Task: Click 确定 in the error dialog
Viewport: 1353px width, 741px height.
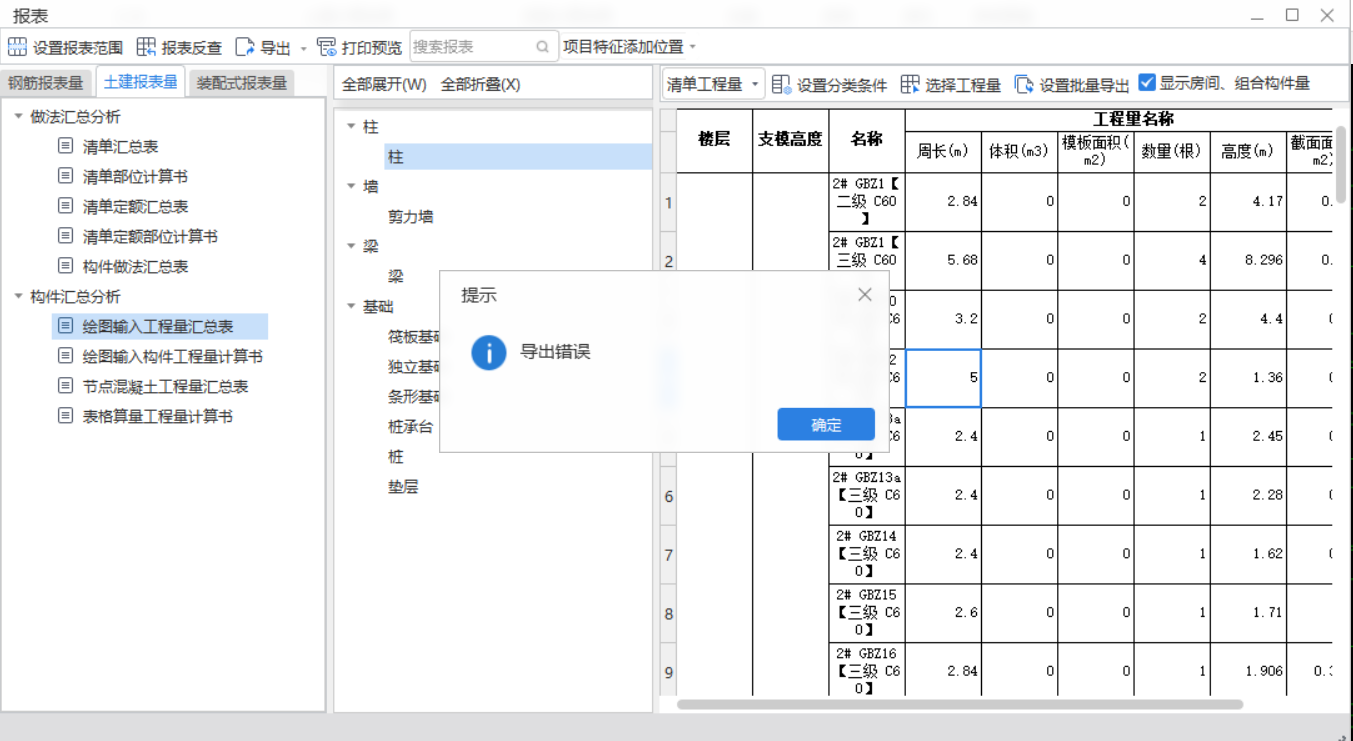Action: (826, 424)
